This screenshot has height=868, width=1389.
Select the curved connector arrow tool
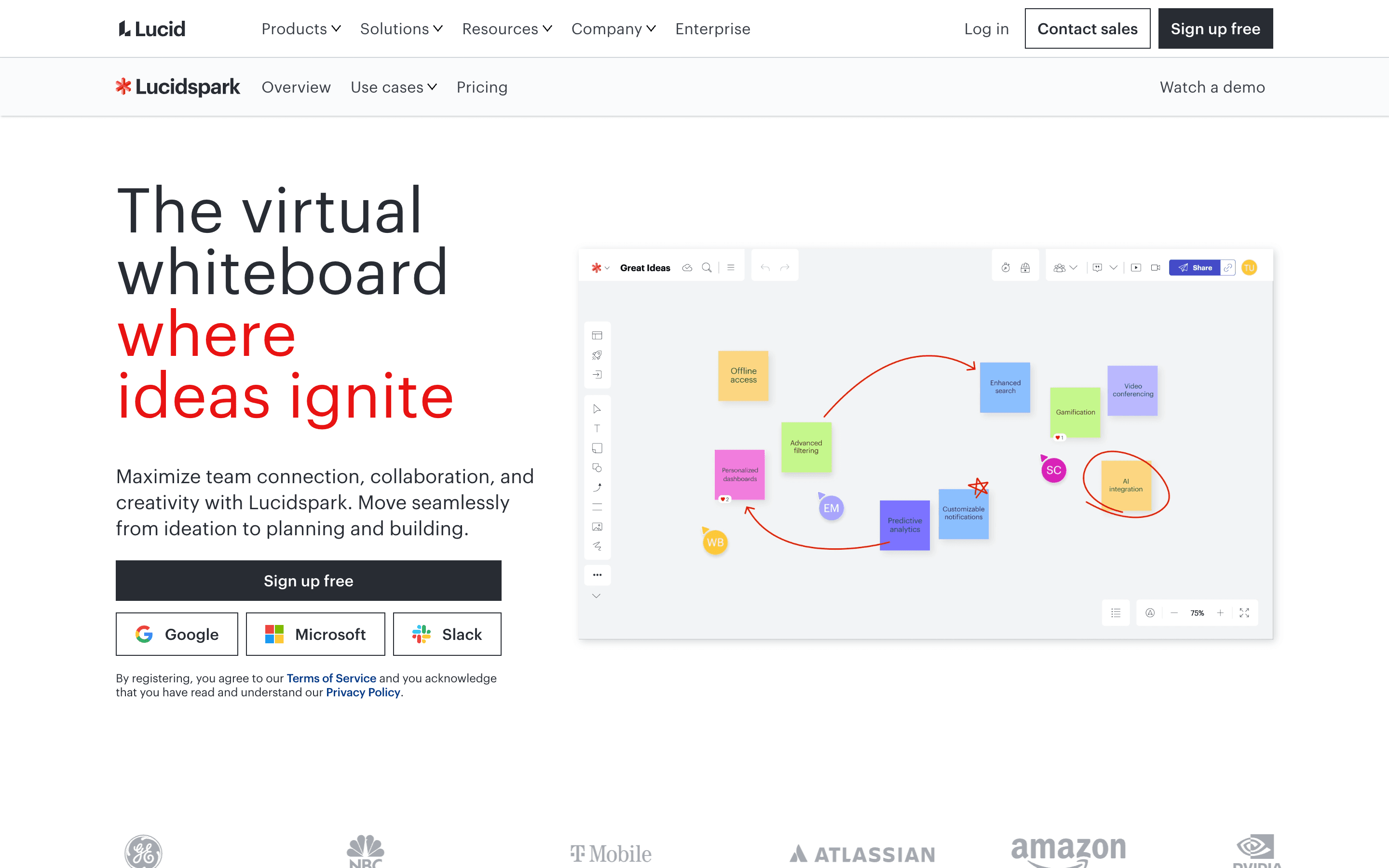pyautogui.click(x=597, y=487)
